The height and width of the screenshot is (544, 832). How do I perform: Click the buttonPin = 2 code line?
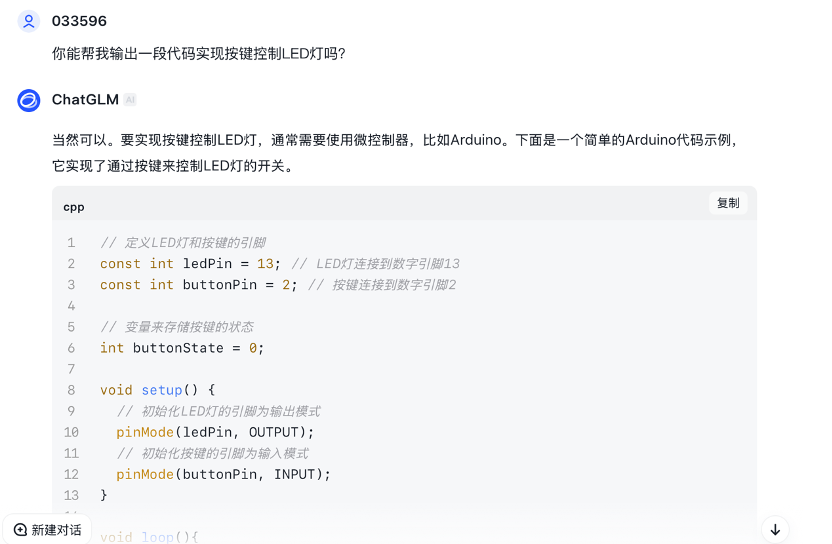pos(278,285)
